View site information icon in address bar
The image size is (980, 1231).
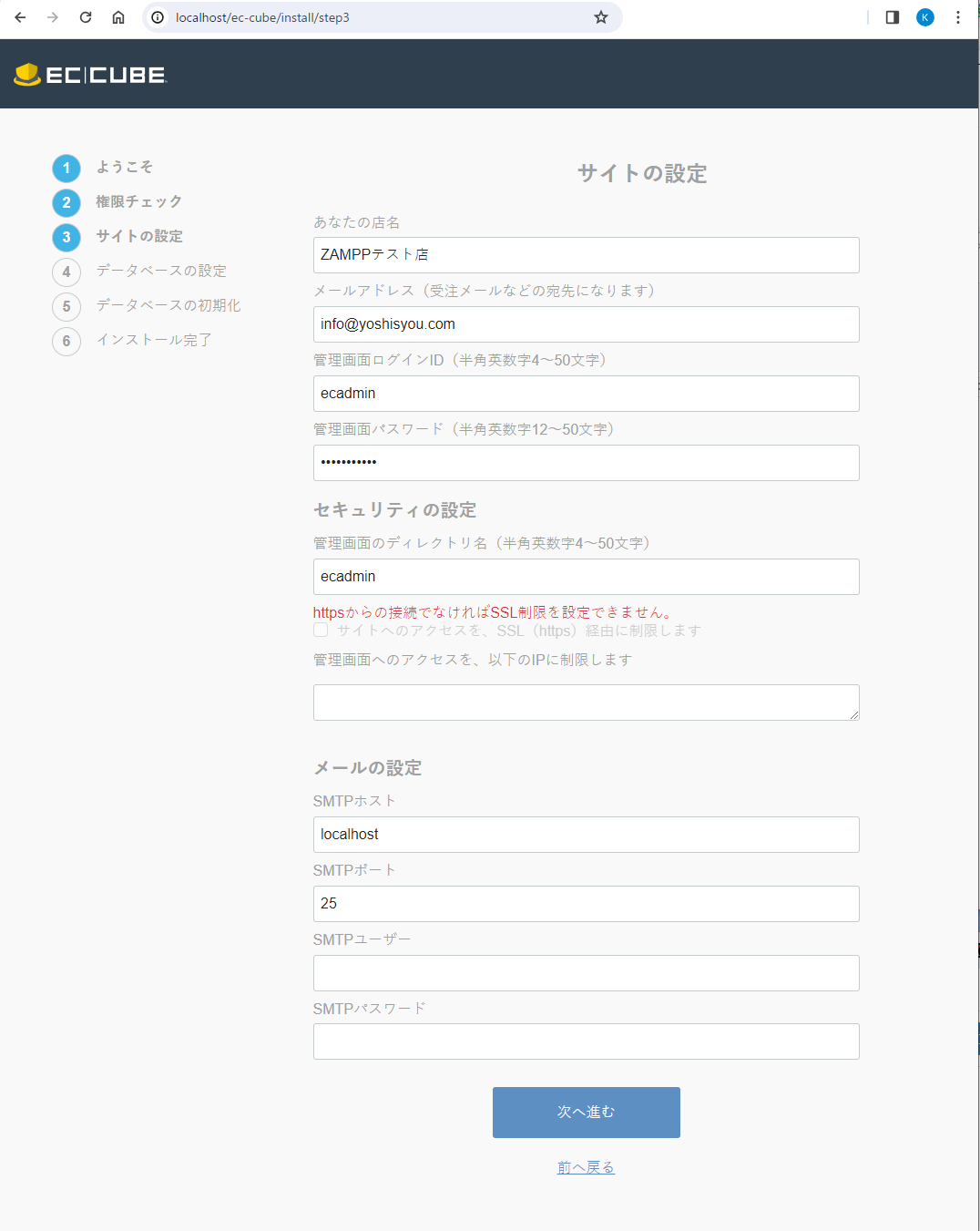[x=158, y=17]
